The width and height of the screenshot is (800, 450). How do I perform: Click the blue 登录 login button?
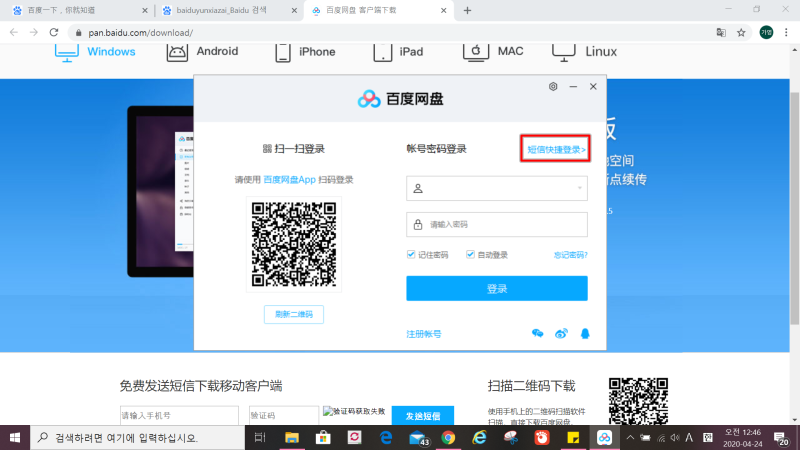pyautogui.click(x=496, y=288)
